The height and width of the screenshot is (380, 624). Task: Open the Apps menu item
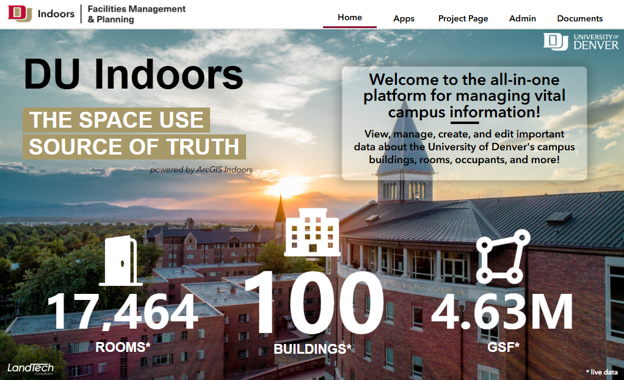[x=404, y=19]
